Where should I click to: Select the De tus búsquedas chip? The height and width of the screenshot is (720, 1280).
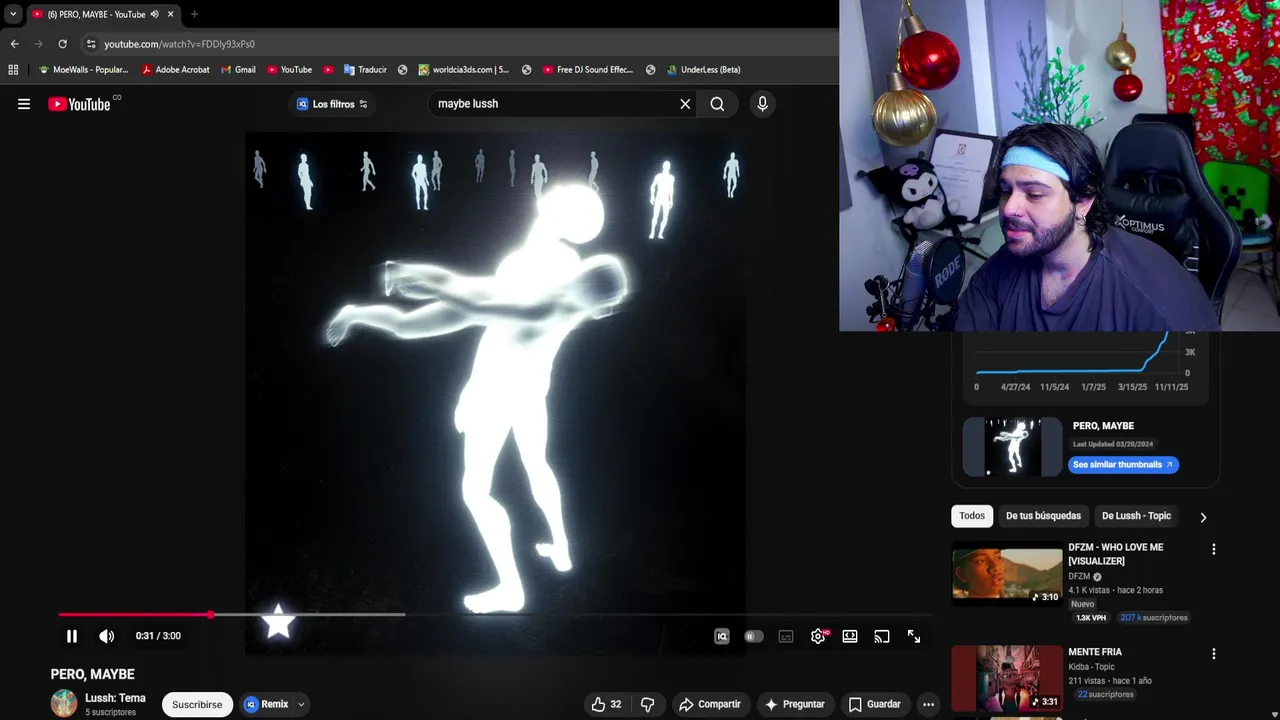click(x=1043, y=516)
